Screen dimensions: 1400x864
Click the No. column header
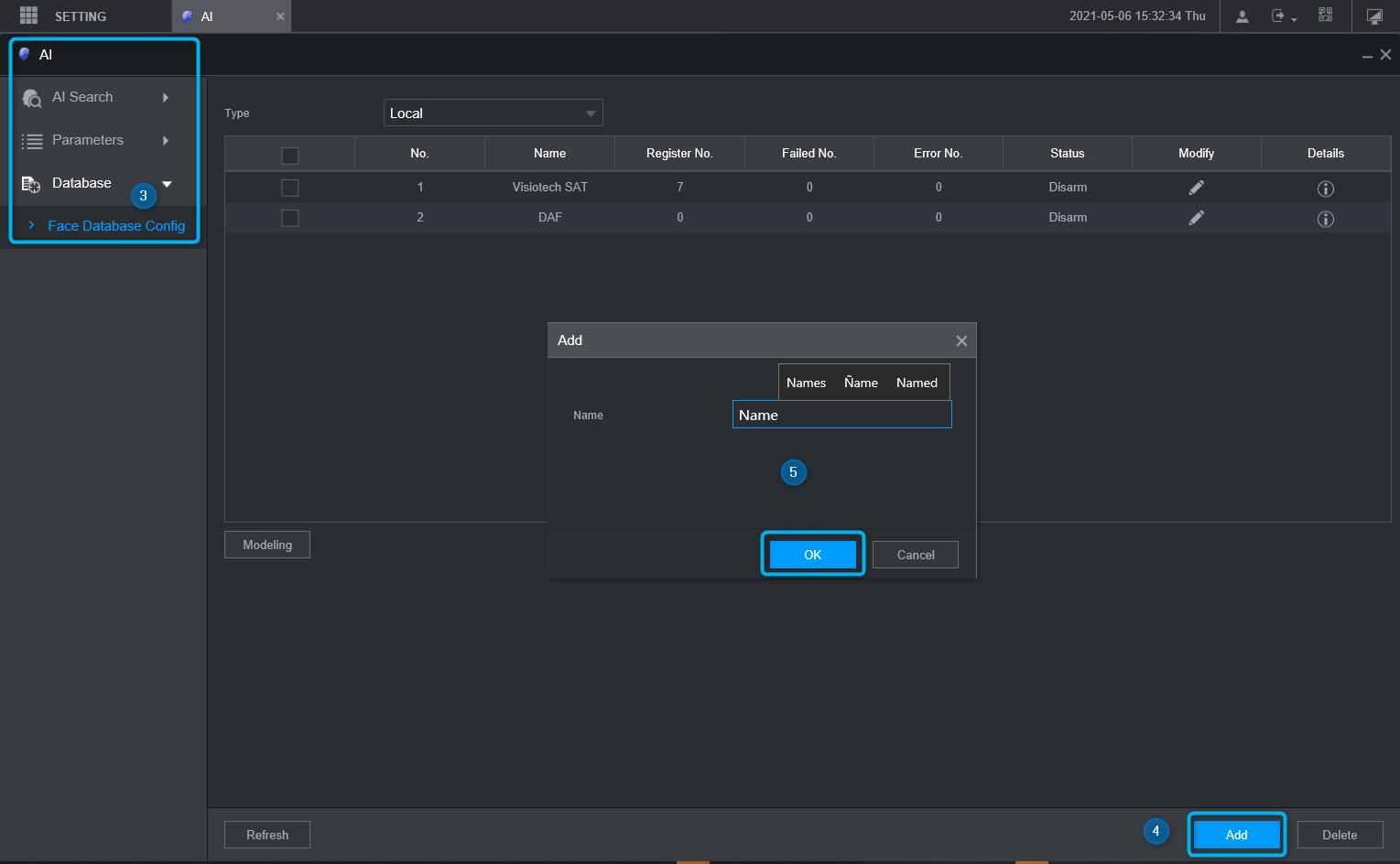(419, 153)
